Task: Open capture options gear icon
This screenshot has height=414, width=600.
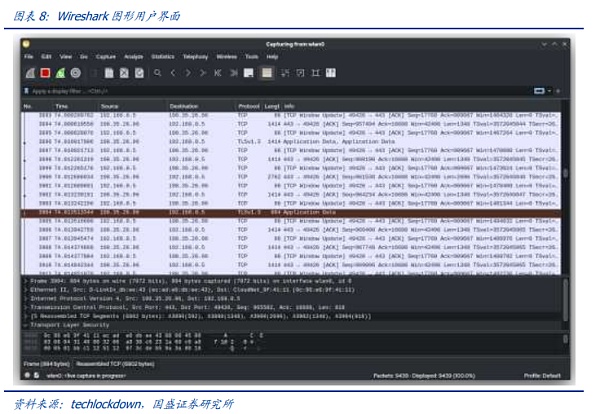Action: 75,73
